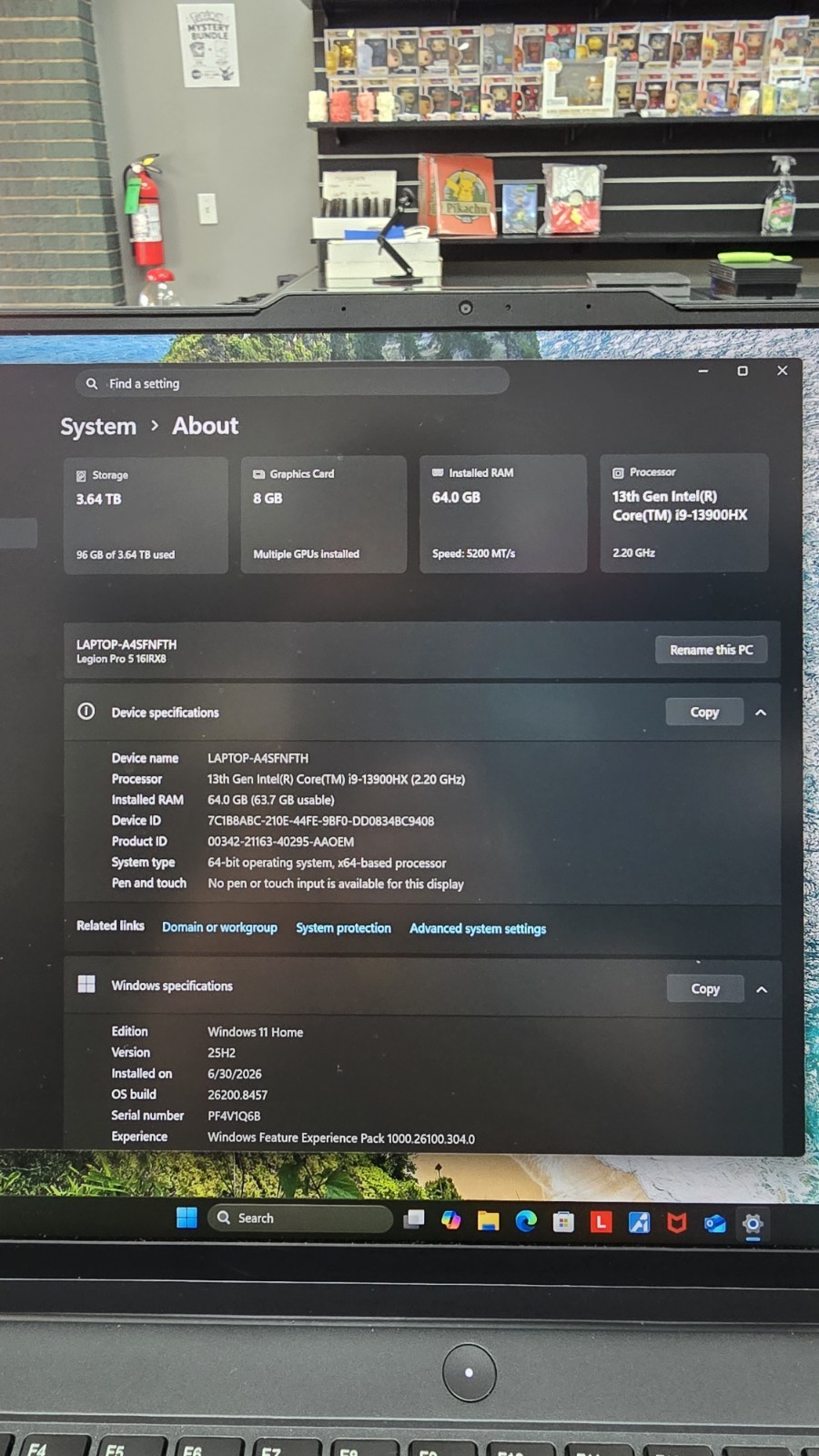Screen dimensions: 819x1456
Task: Copy the Windows specifications
Action: click(705, 988)
